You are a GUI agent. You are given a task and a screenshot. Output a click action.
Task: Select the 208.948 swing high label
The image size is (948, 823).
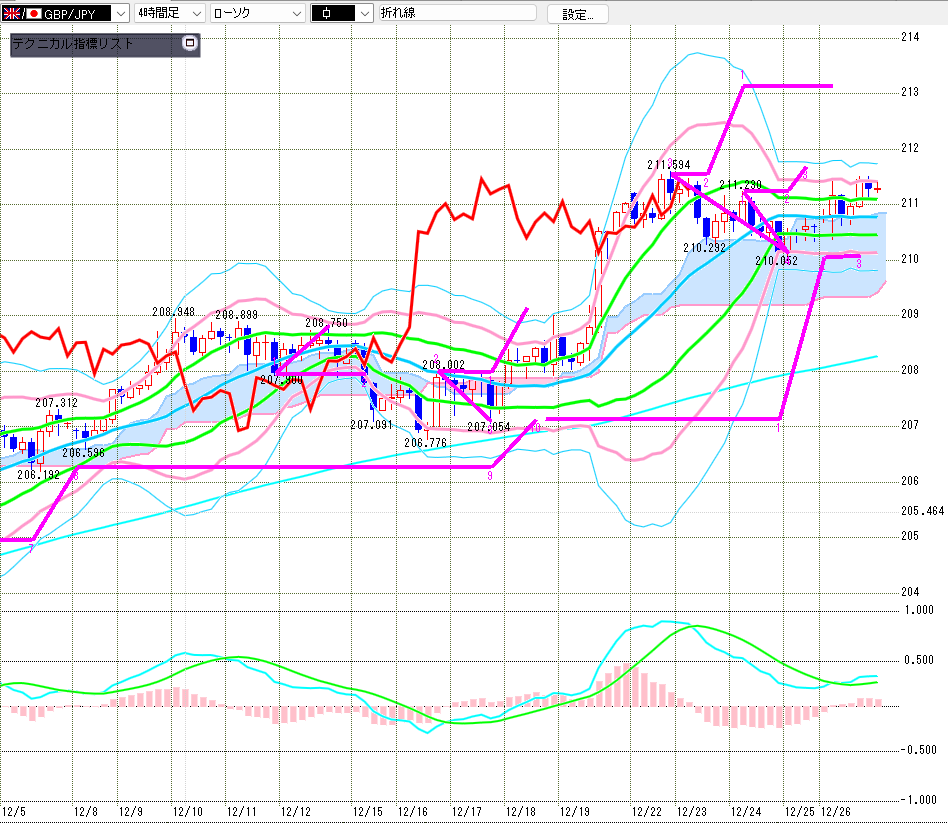click(173, 312)
